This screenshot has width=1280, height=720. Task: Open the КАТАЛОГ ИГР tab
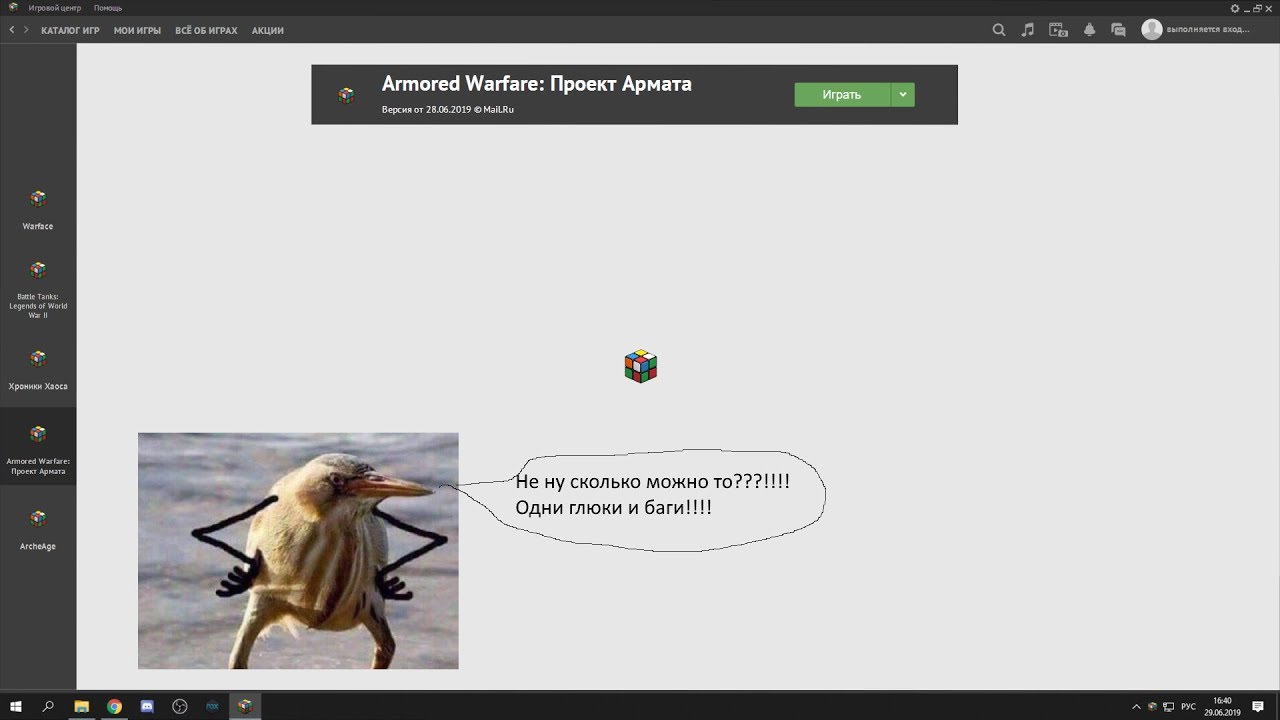pos(70,30)
